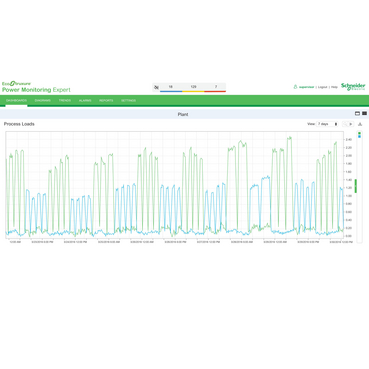
Task: Open the supervisor user profile icon
Action: [x=295, y=87]
